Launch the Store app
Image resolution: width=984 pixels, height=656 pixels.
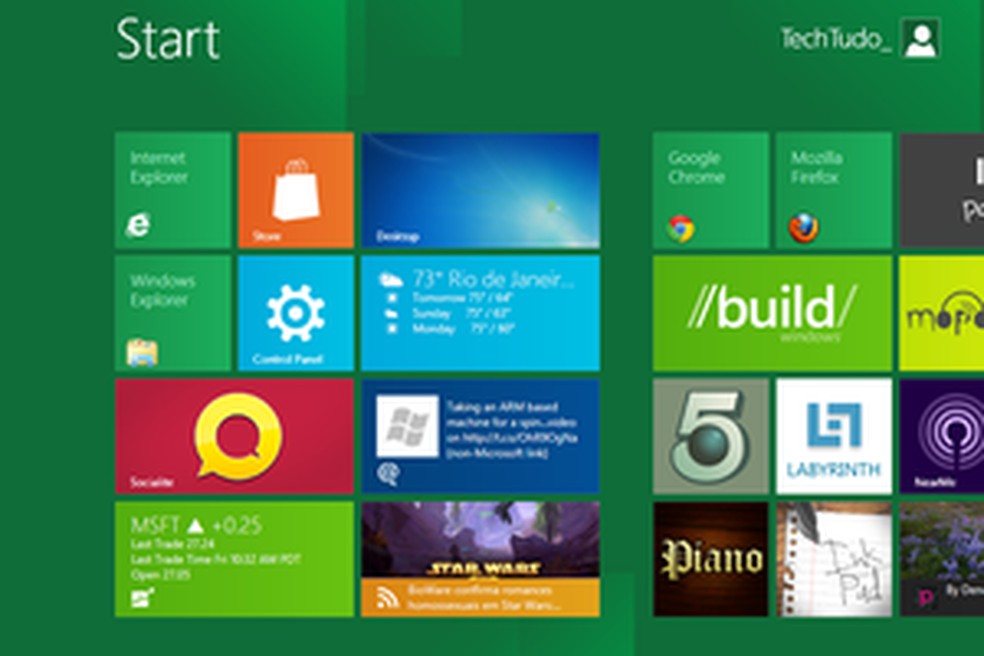[295, 188]
